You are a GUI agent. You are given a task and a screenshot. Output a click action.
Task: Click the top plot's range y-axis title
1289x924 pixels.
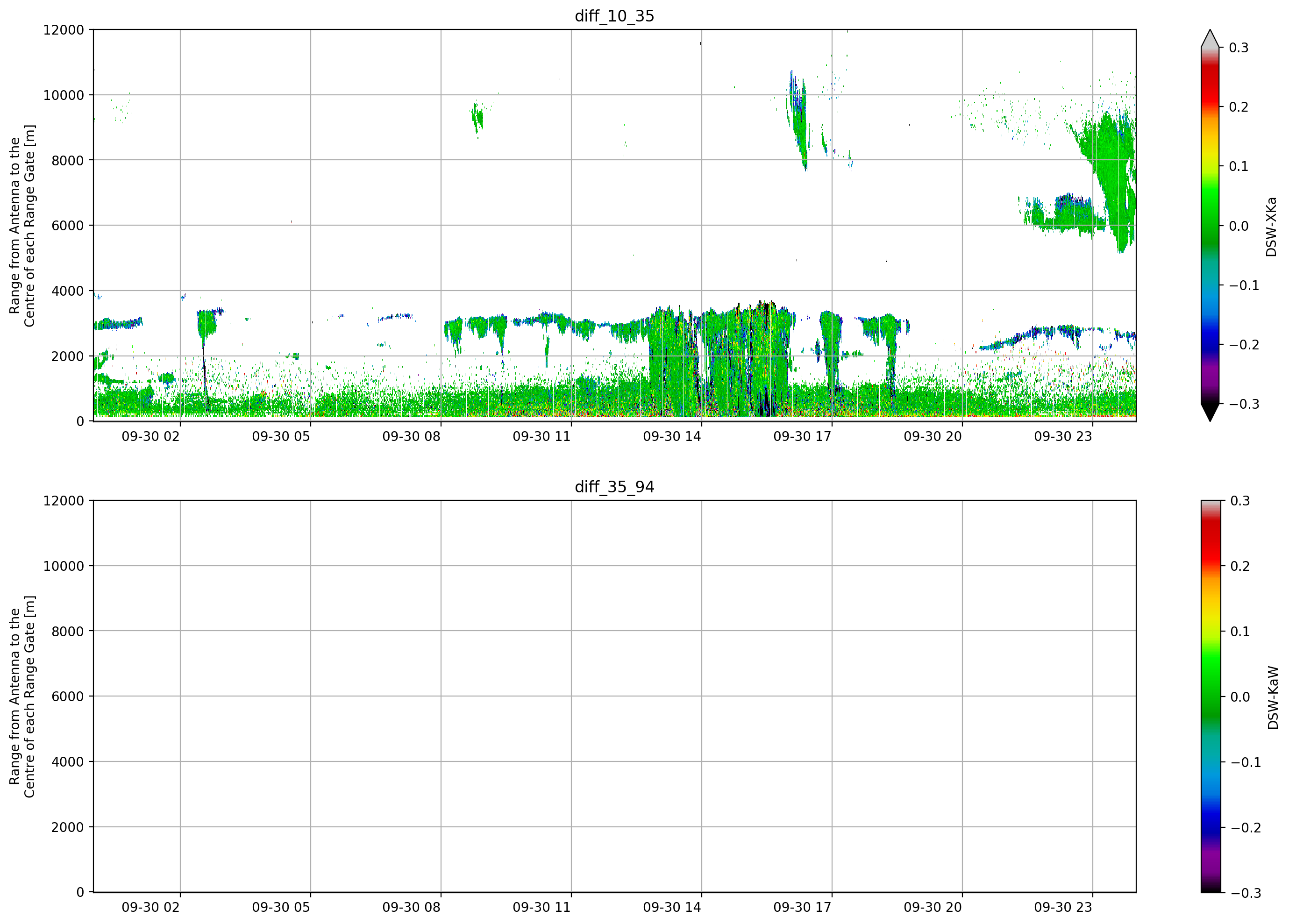pyautogui.click(x=22, y=226)
